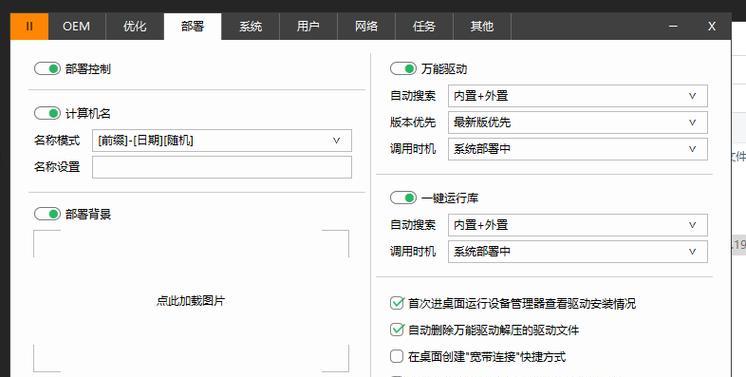746x377 pixels.
Task: Open the 优化 tab
Action: [135, 26]
